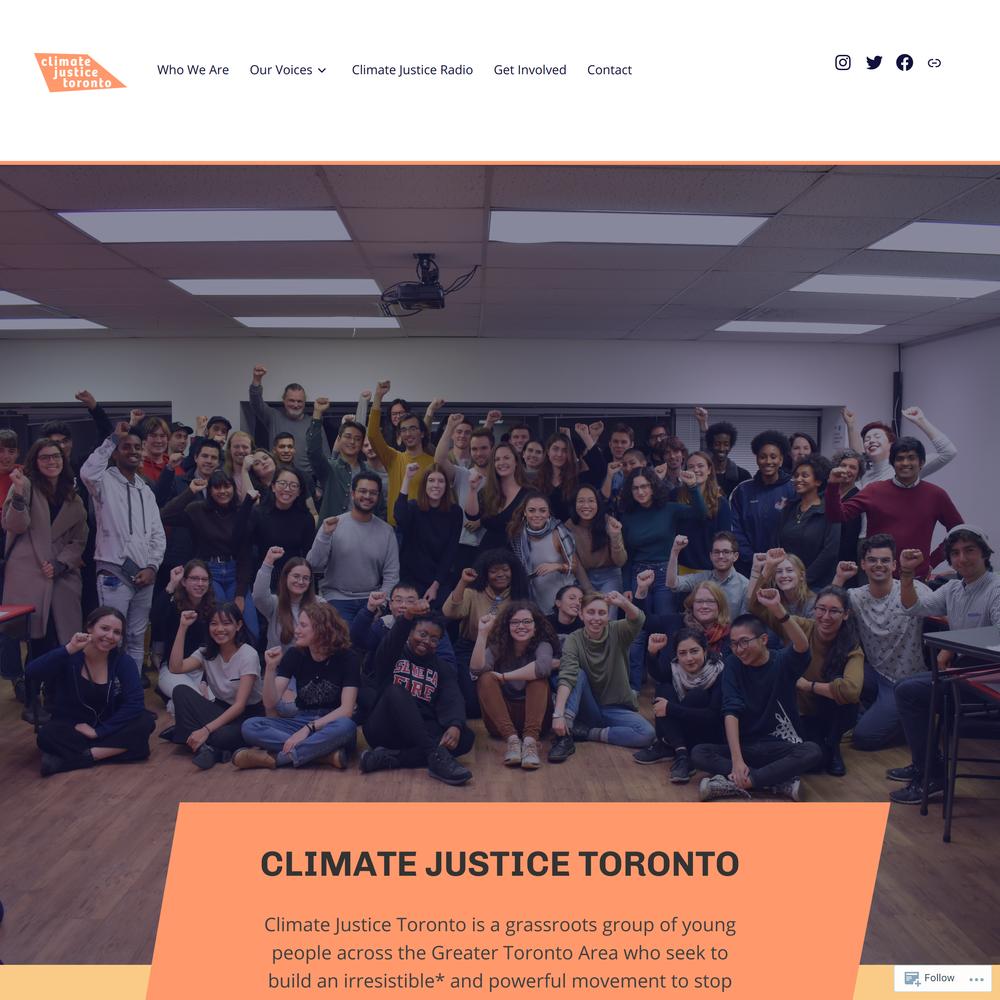Viewport: 1000px width, 1000px height.
Task: Open the Twitter profile icon
Action: (x=874, y=62)
